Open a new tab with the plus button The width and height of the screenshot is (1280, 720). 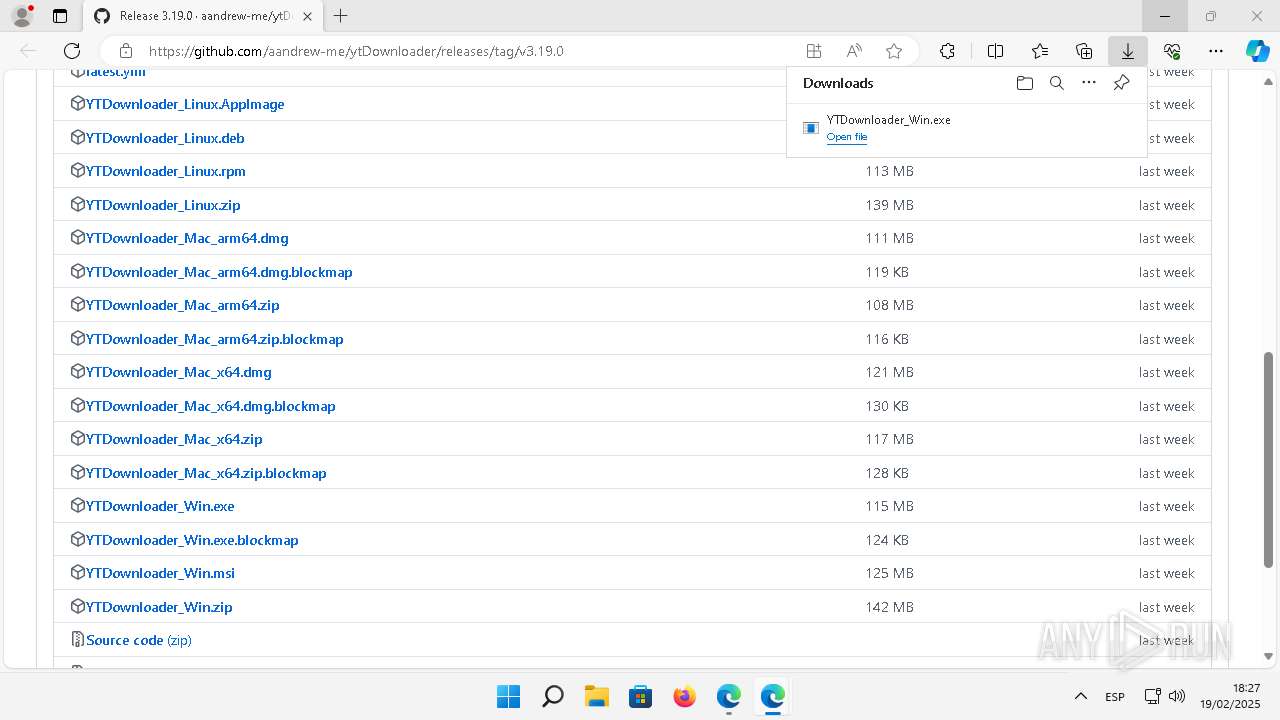(x=340, y=16)
